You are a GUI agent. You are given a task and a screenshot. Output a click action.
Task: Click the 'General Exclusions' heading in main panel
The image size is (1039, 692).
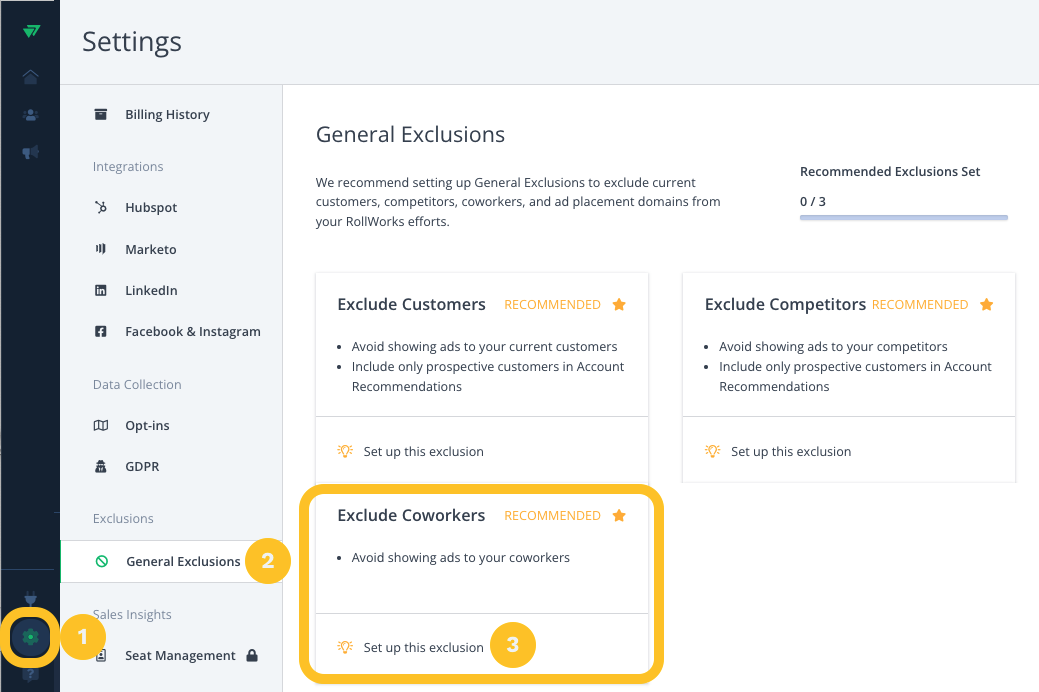[x=410, y=135]
